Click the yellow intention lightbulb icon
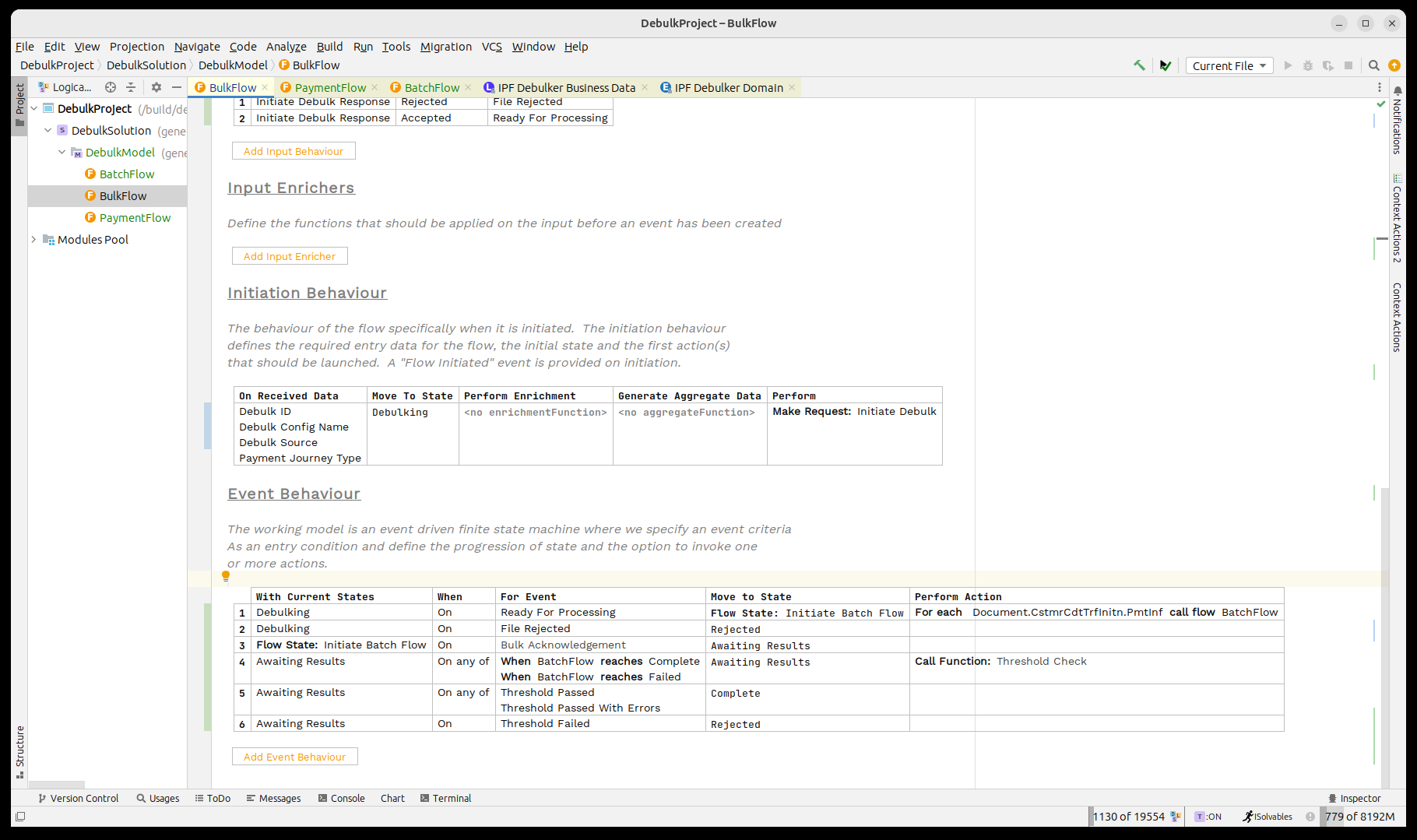The image size is (1417, 840). 226,576
